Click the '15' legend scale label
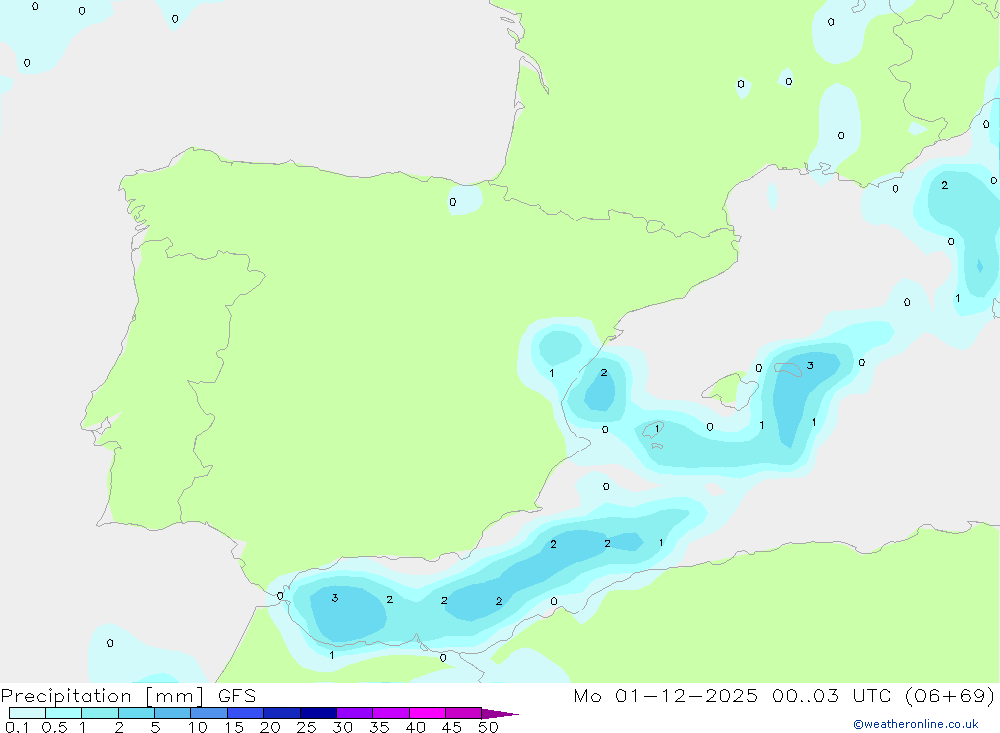 pyautogui.click(x=234, y=727)
